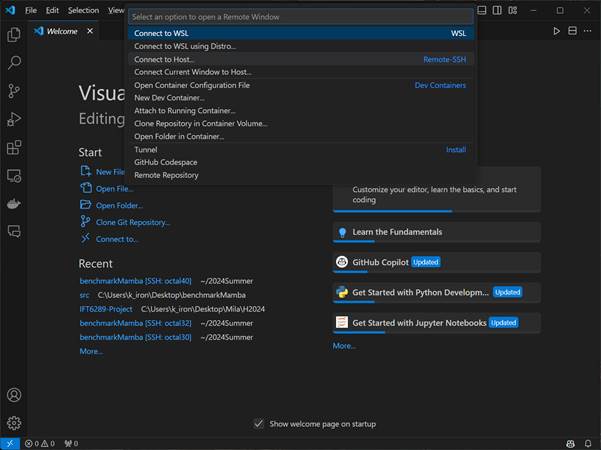Open the Chat view icon in activity bar
This screenshot has width=601, height=450.
(x=14, y=232)
